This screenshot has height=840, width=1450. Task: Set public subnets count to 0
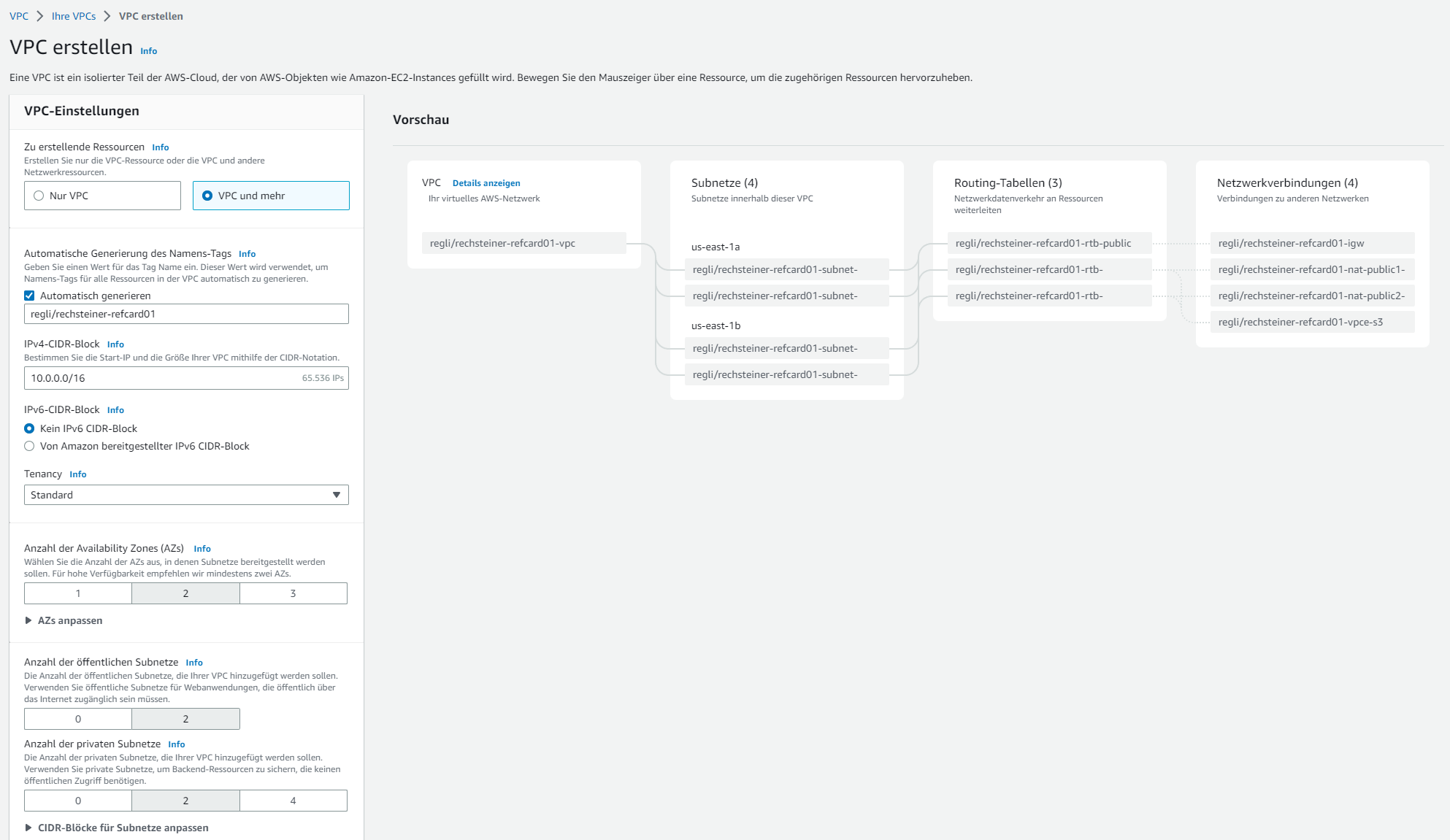pyautogui.click(x=78, y=719)
